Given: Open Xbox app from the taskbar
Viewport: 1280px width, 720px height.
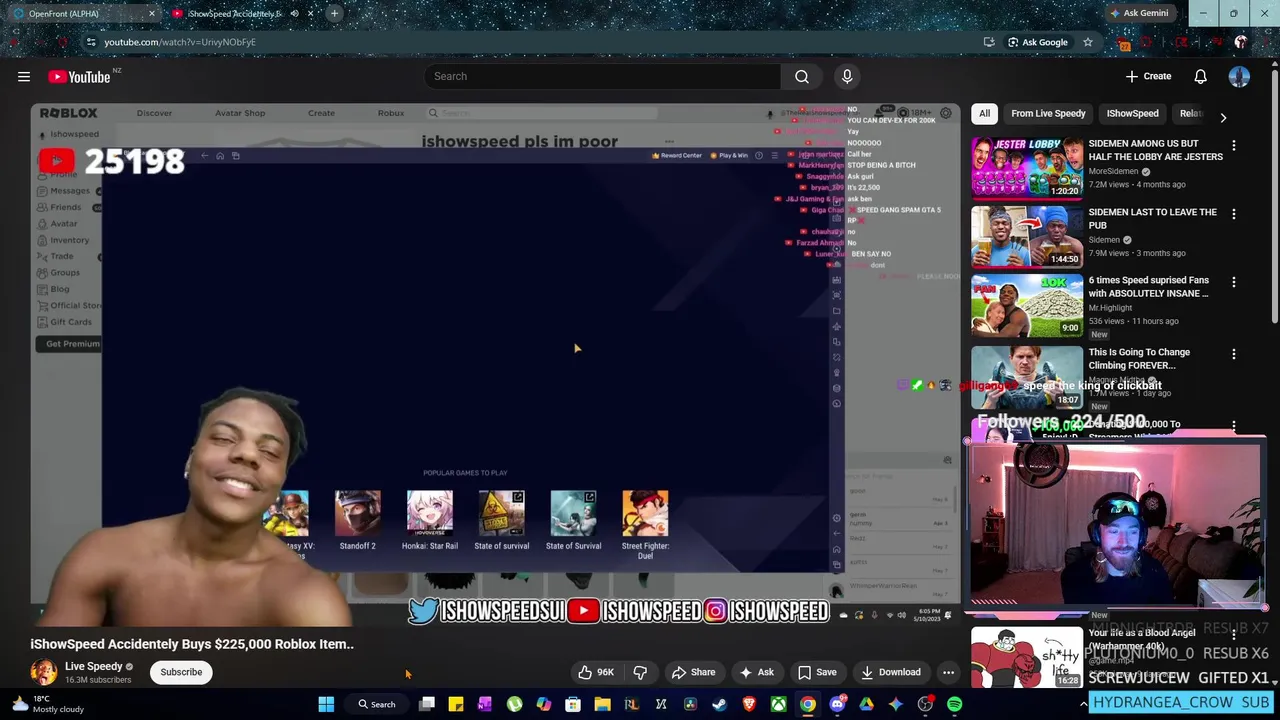Looking at the screenshot, I should tap(778, 704).
